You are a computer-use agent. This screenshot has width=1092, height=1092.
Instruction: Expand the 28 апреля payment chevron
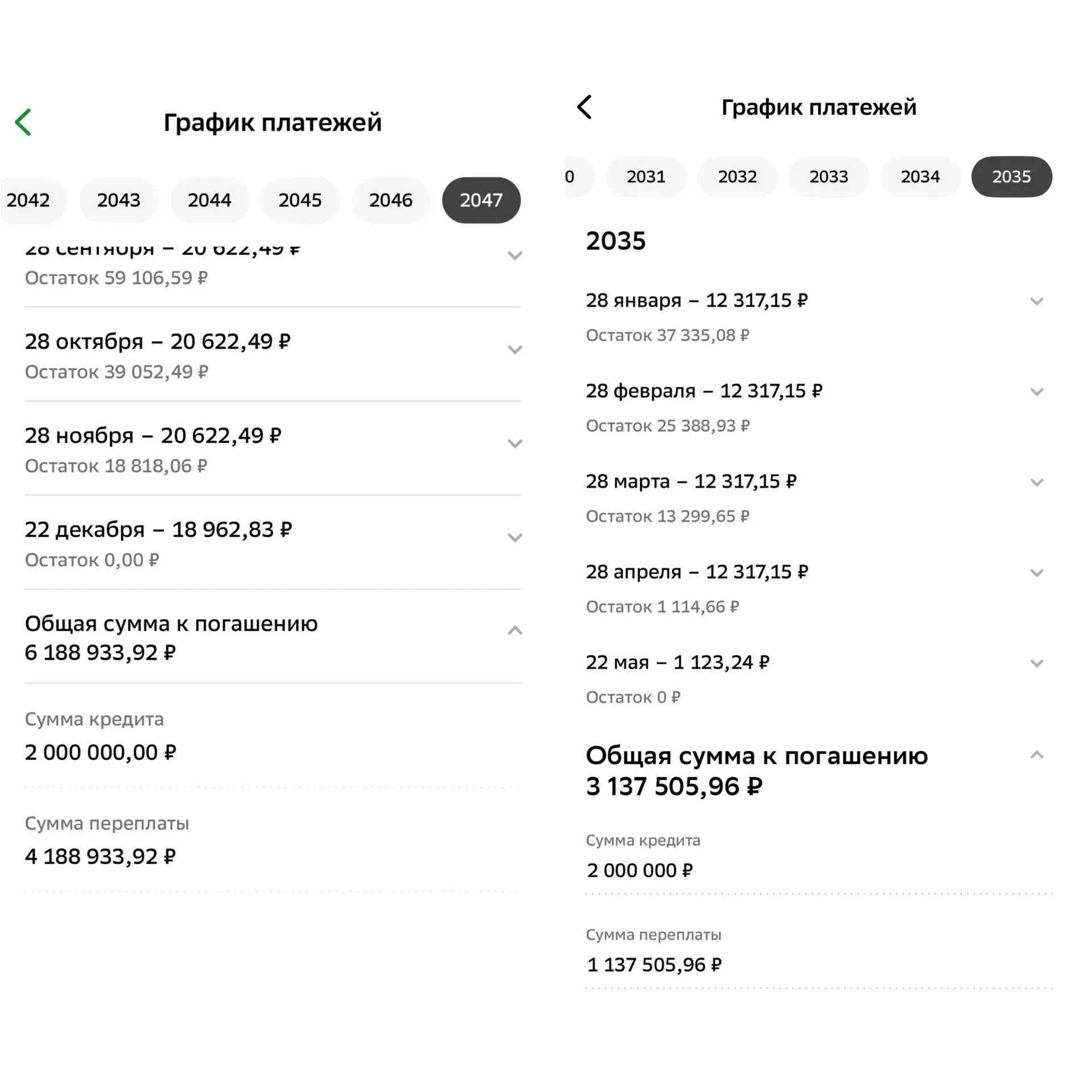coord(1037,573)
